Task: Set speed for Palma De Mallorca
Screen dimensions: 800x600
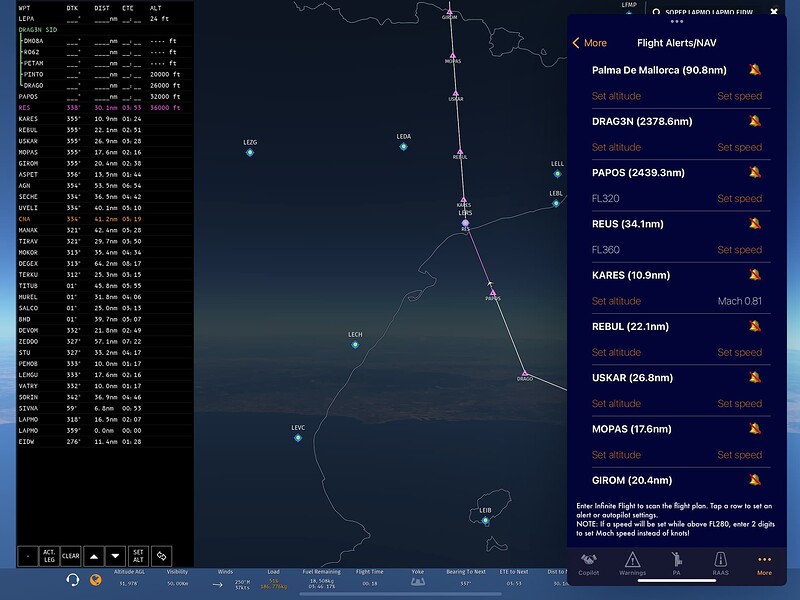Action: [x=740, y=96]
